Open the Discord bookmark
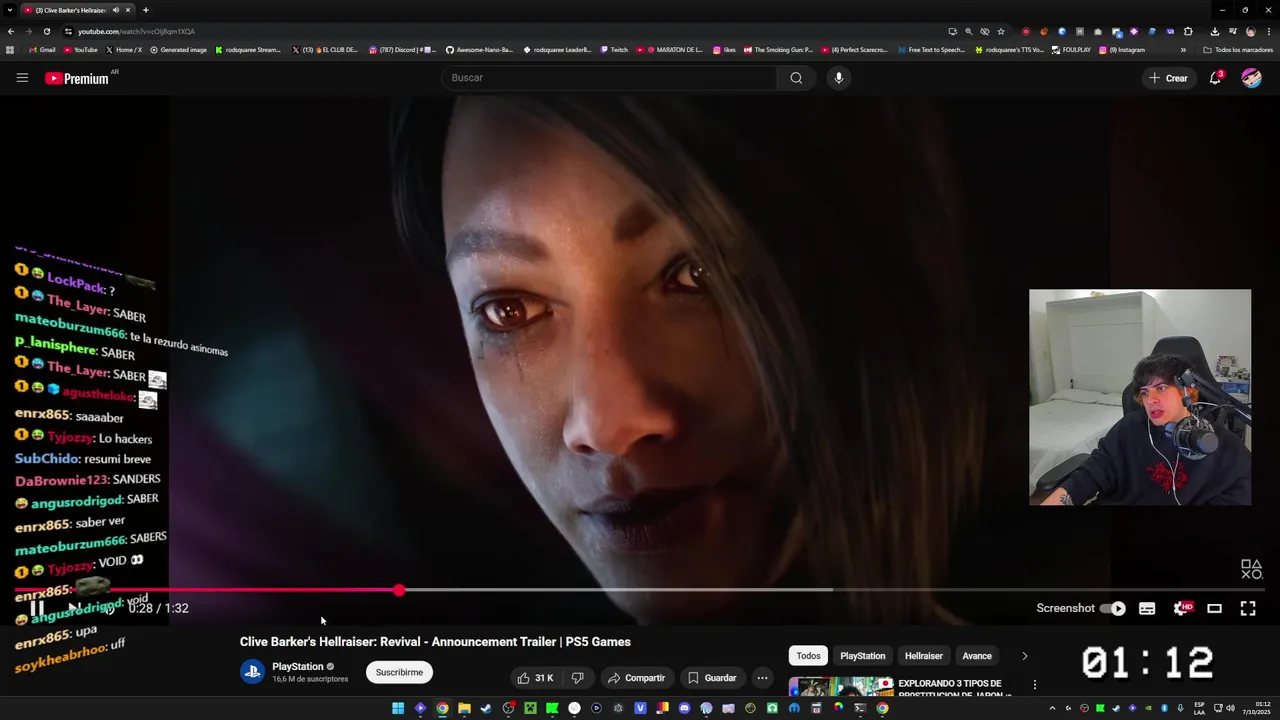Viewport: 1280px width, 720px height. (x=403, y=50)
